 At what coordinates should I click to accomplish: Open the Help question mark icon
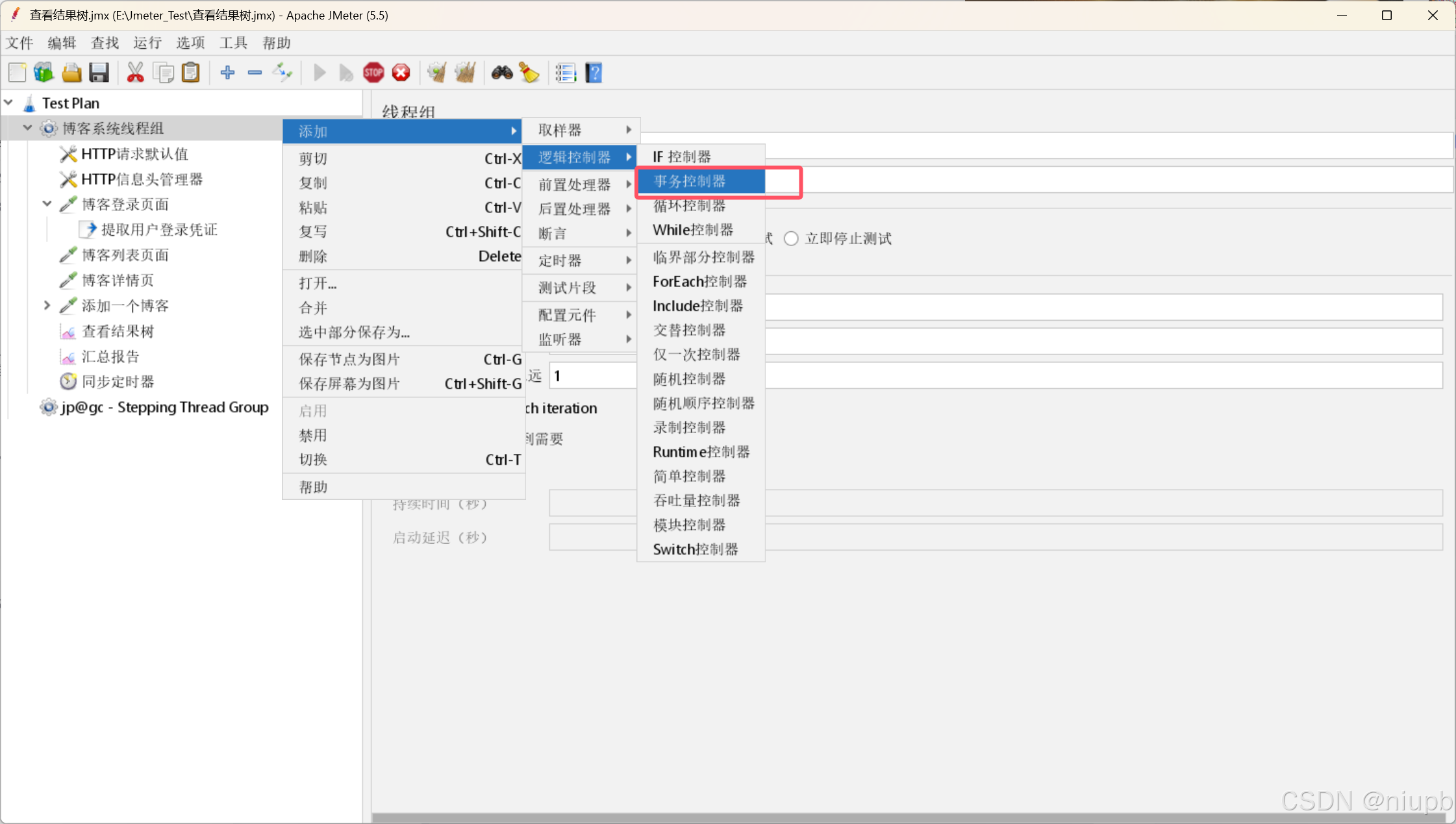pos(594,73)
